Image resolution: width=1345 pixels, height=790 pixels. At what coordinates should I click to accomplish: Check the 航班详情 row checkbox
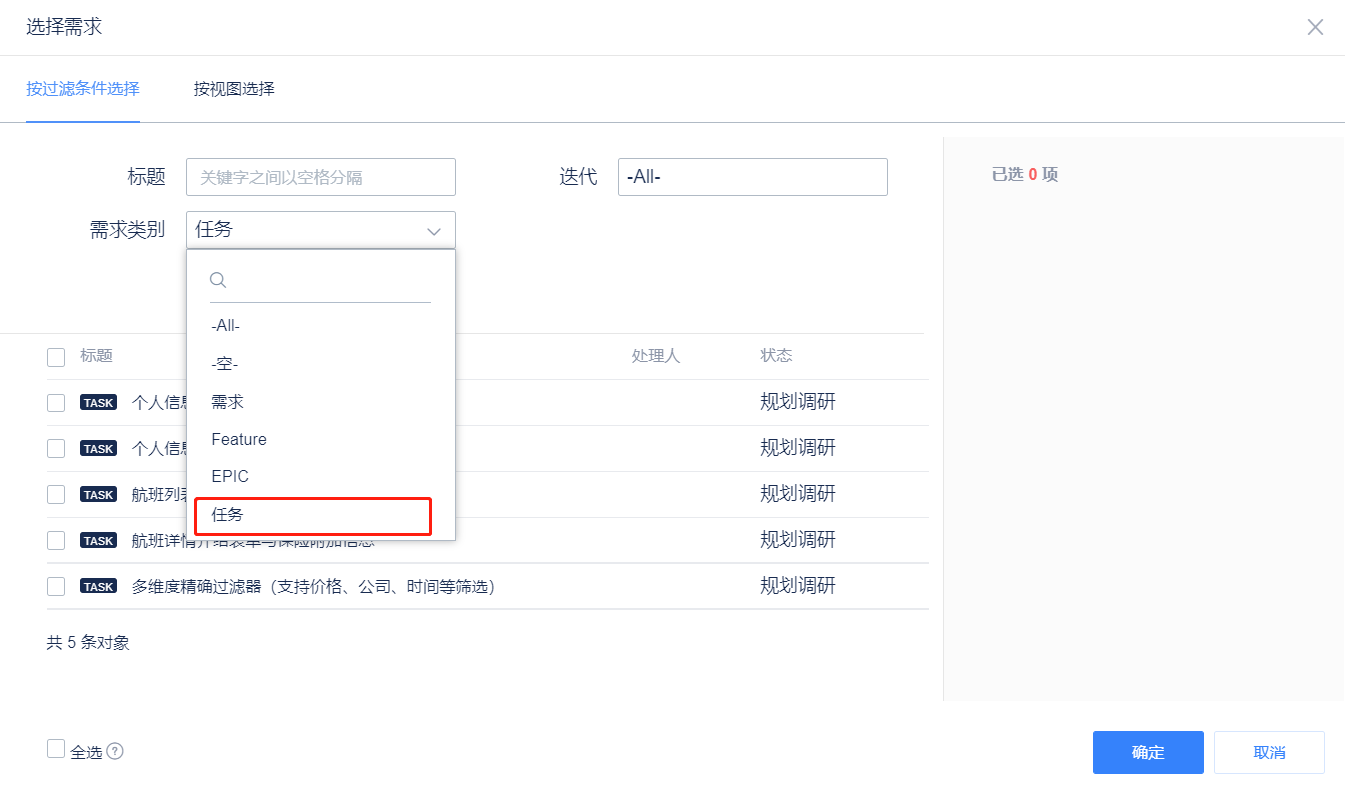pyautogui.click(x=56, y=541)
